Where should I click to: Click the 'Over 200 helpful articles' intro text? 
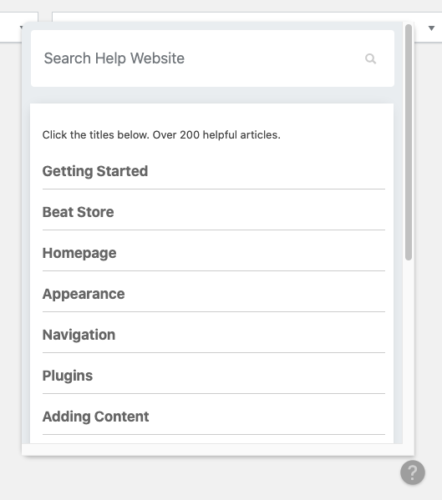pyautogui.click(x=161, y=135)
